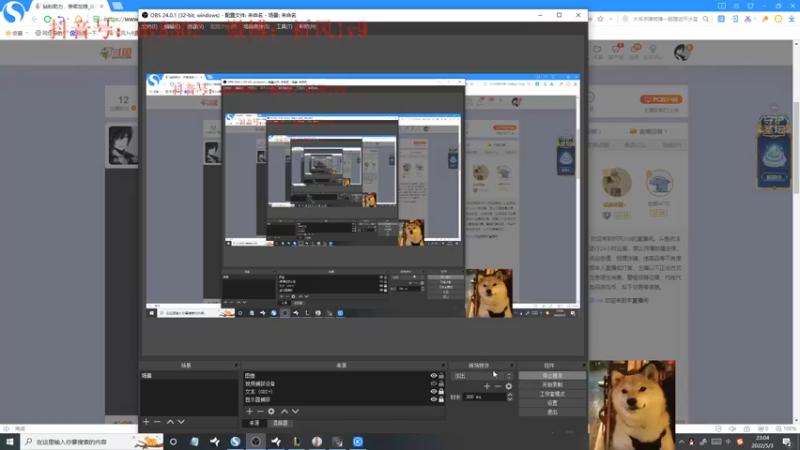Pop out the Controls dock via its header icon
Screen dimensions: 800x450
[584, 365]
